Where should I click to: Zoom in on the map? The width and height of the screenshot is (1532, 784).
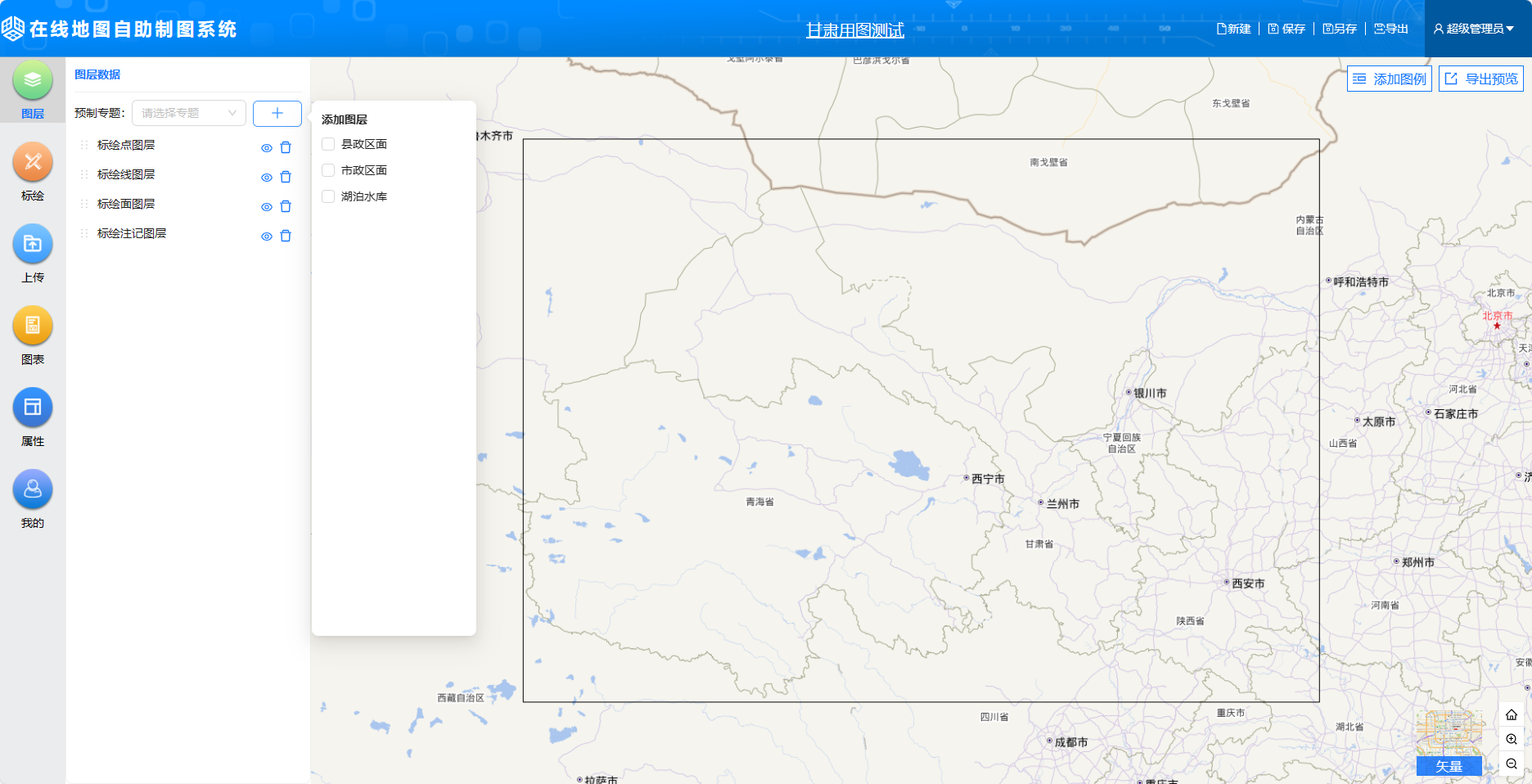click(x=1512, y=739)
